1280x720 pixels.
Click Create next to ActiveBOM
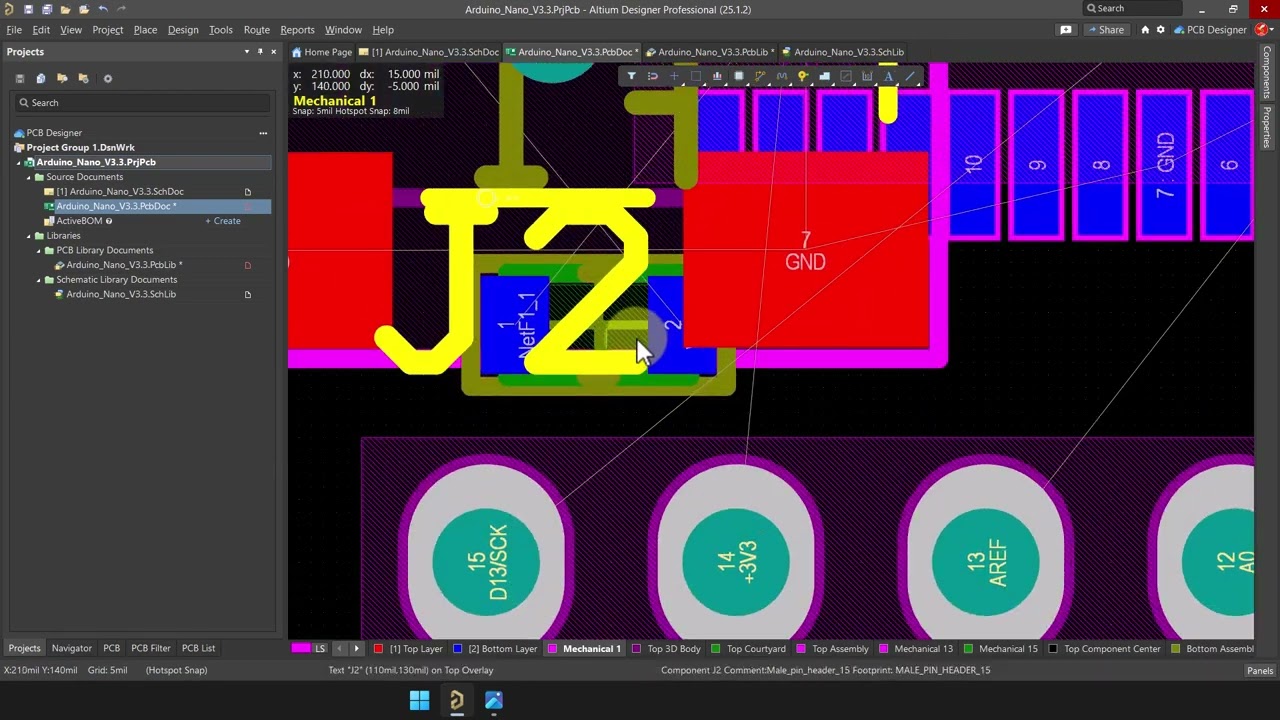223,221
